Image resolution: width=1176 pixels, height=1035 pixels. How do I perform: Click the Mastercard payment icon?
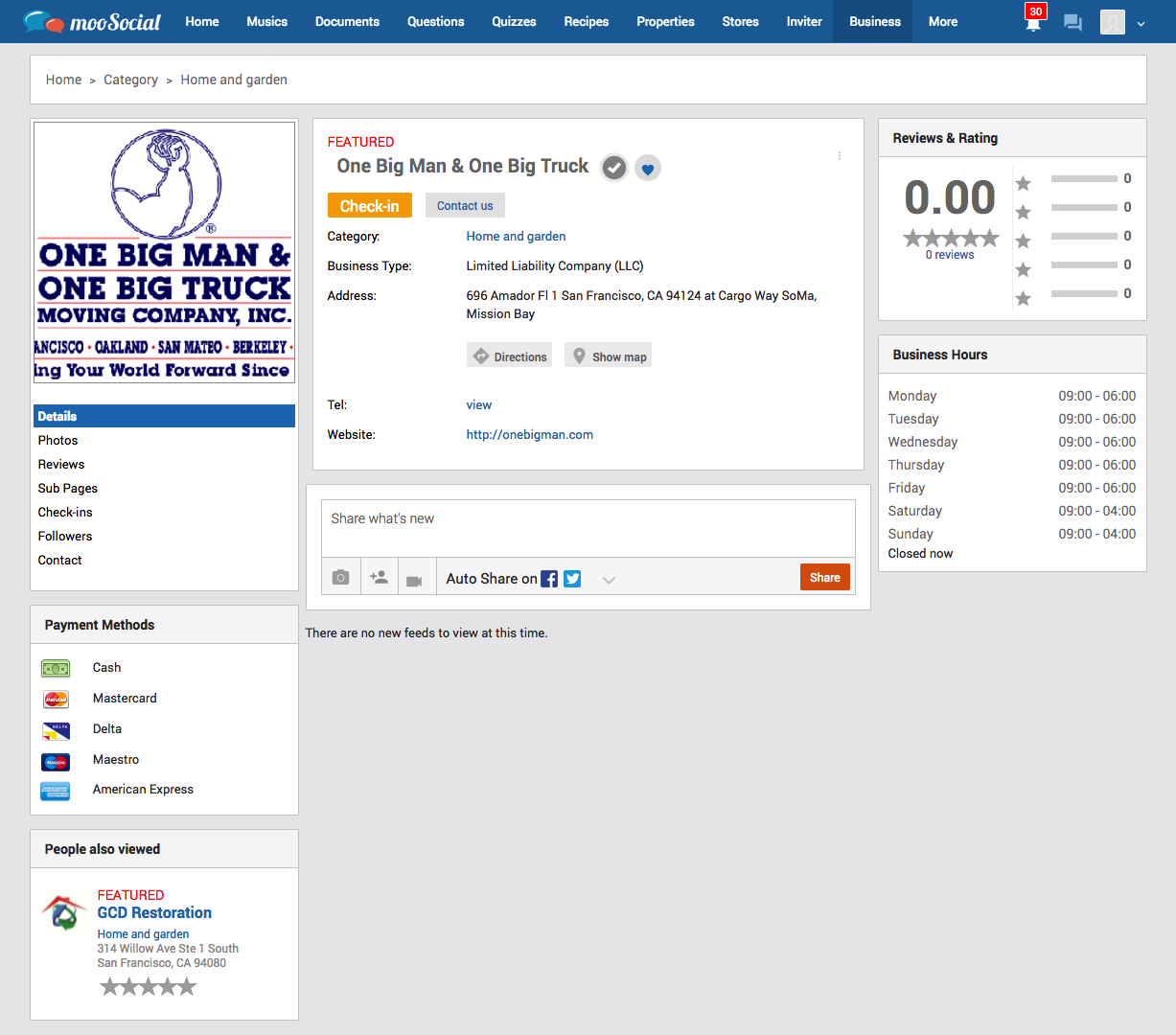click(x=56, y=699)
